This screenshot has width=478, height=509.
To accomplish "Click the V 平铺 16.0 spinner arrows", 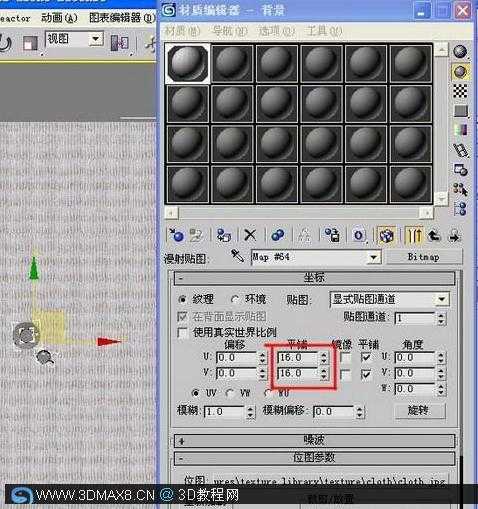I will click(x=324, y=374).
